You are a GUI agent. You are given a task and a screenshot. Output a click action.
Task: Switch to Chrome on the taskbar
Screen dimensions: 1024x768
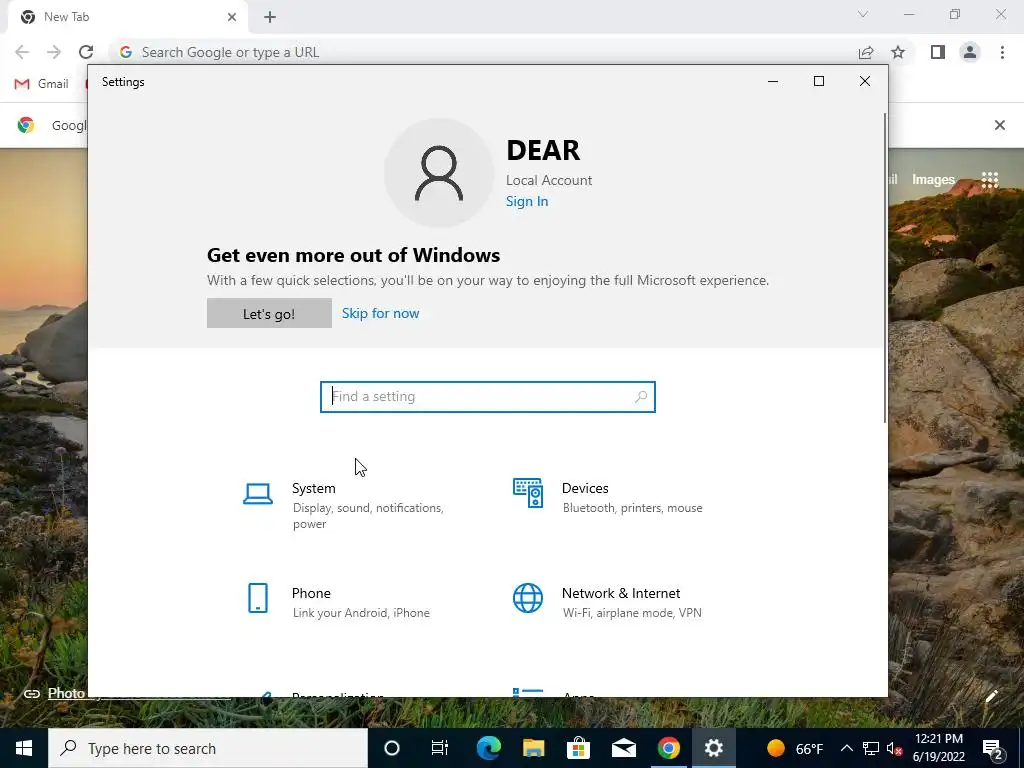[668, 748]
